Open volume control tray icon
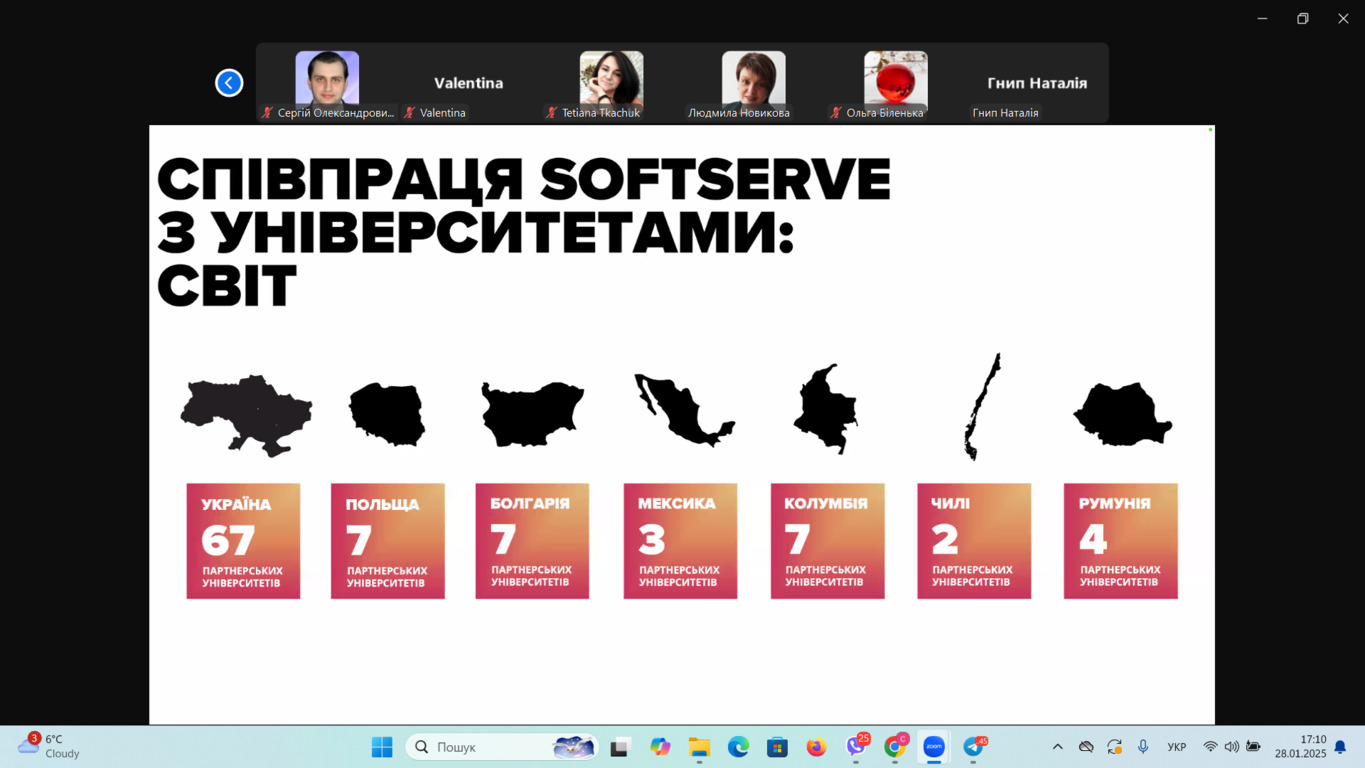The width and height of the screenshot is (1365, 768). pos(1232,747)
